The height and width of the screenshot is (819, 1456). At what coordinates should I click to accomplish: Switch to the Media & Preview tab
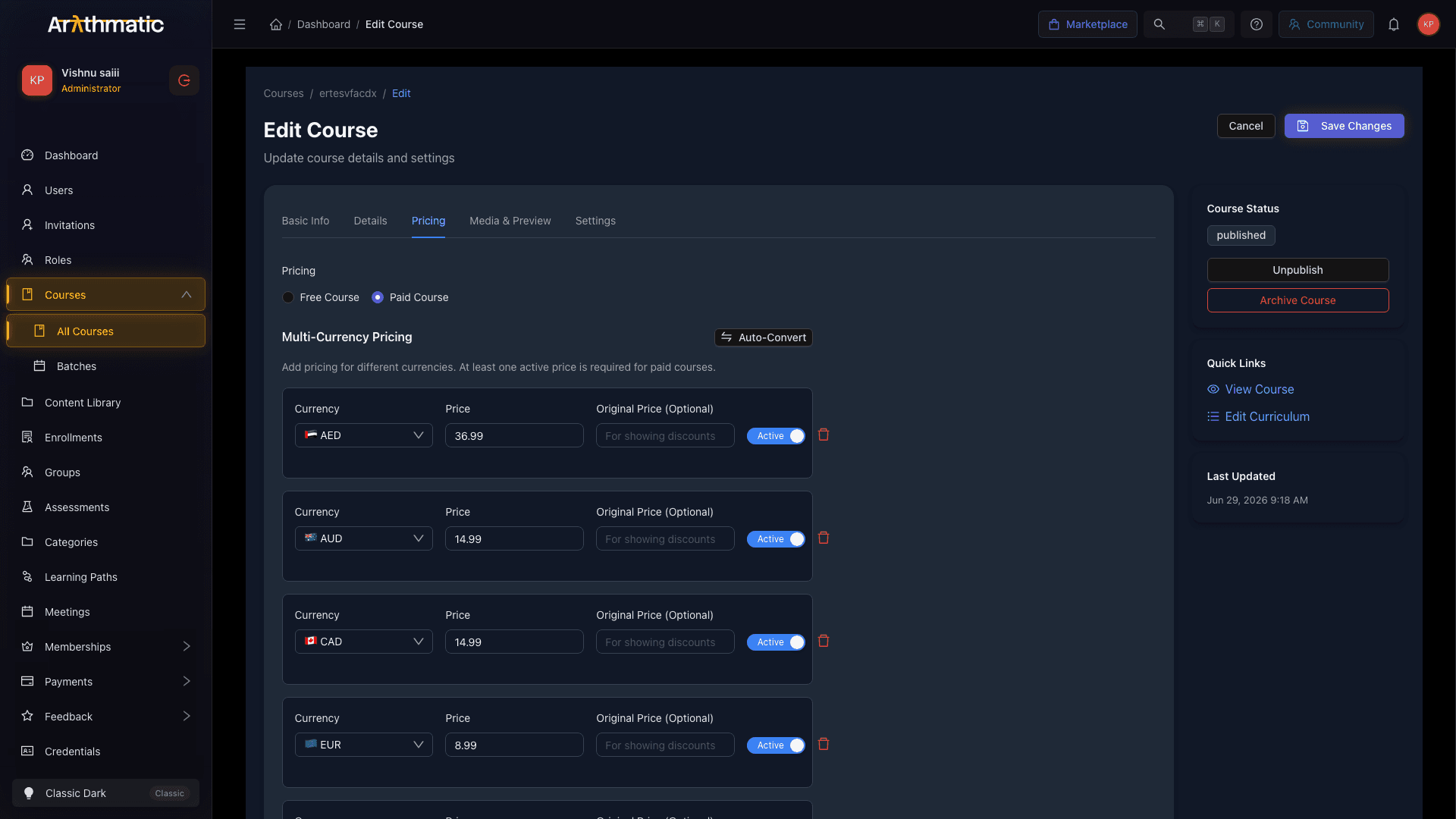coord(510,221)
